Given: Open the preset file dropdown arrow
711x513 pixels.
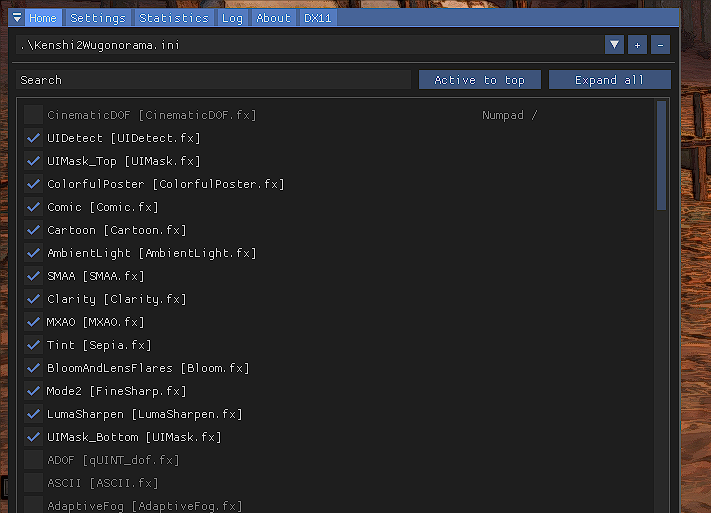Looking at the screenshot, I should (x=614, y=45).
